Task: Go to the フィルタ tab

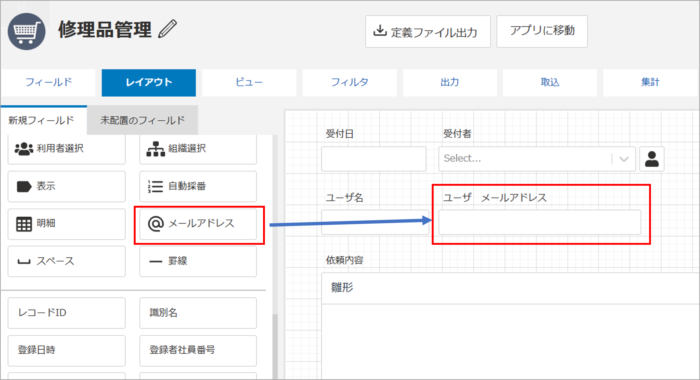Action: point(350,83)
